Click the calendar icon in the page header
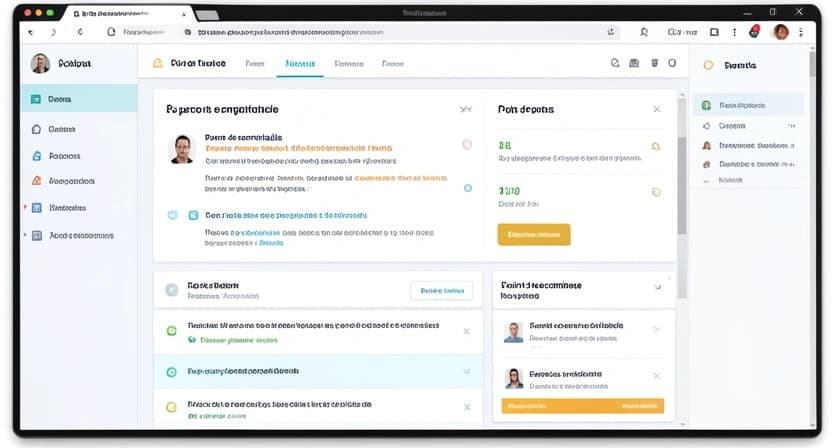The height and width of the screenshot is (448, 832). [634, 63]
